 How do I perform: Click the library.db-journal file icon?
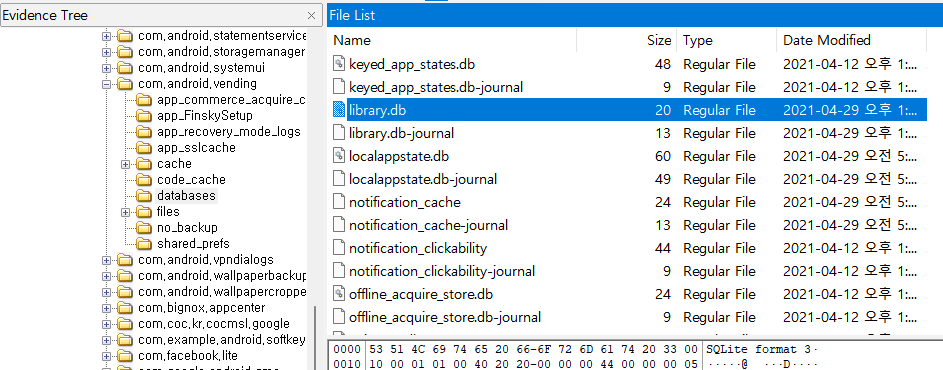tap(339, 133)
